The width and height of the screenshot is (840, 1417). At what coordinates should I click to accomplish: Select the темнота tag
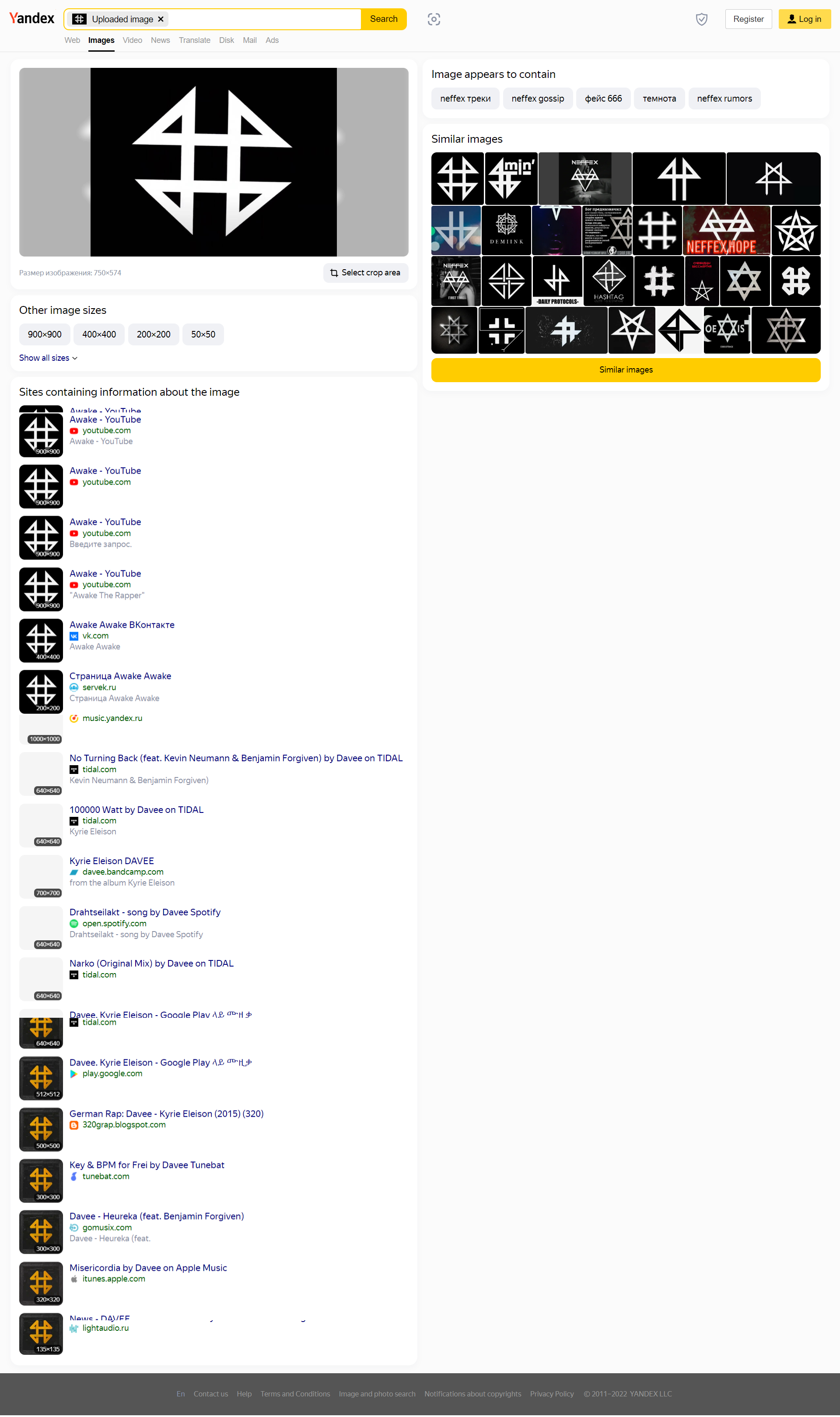tap(659, 98)
